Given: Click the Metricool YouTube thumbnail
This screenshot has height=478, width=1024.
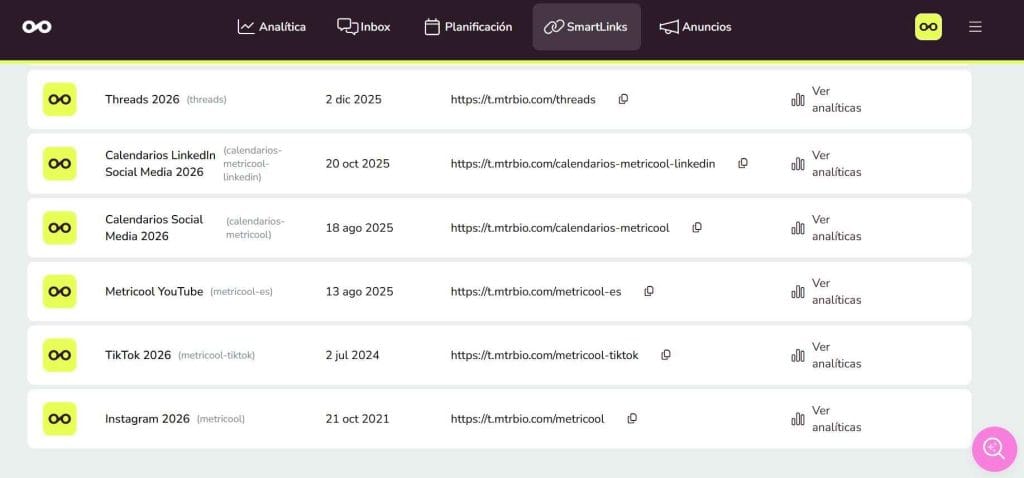Looking at the screenshot, I should (x=59, y=291).
